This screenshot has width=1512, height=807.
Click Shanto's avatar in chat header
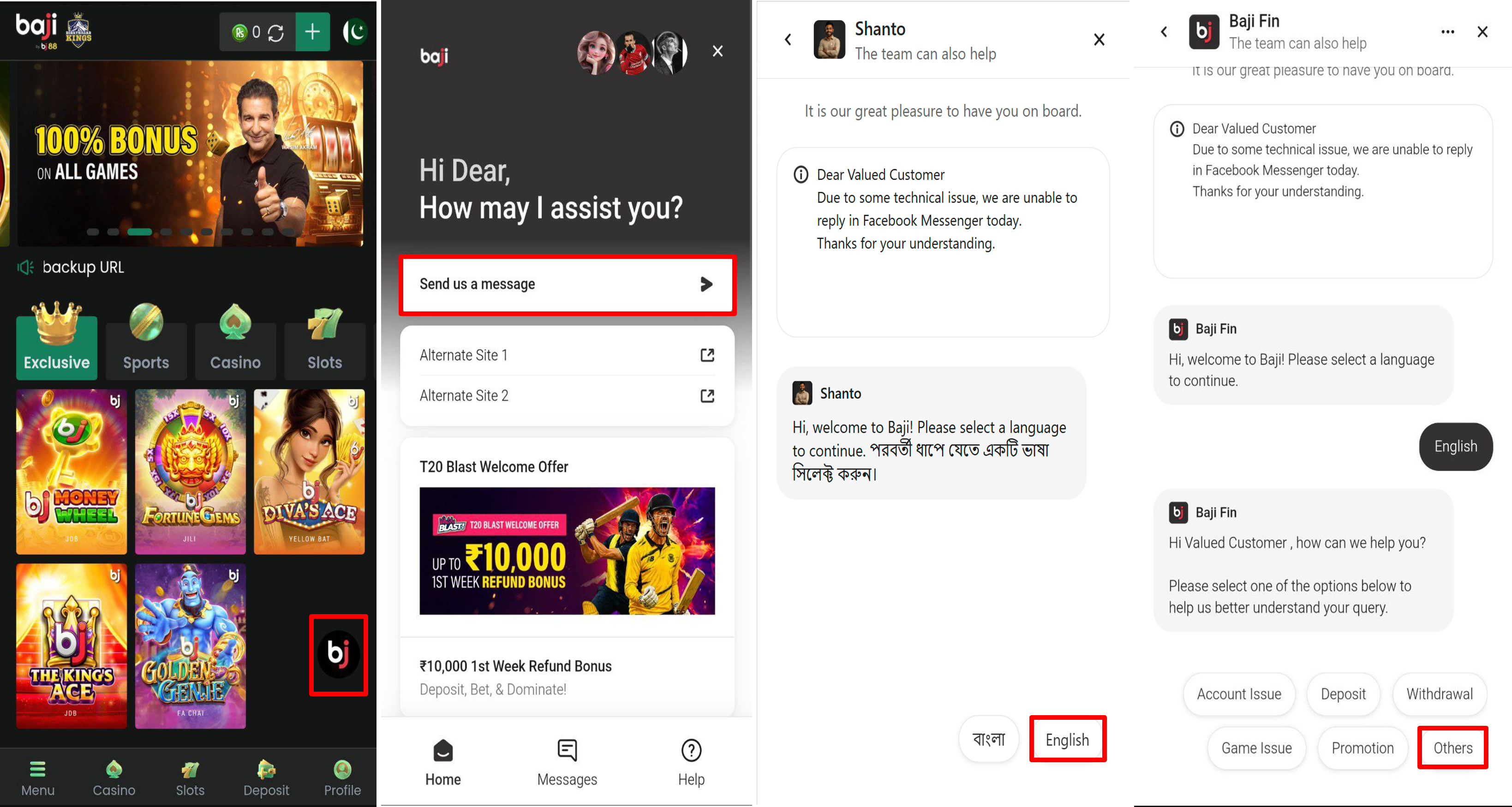click(x=830, y=39)
